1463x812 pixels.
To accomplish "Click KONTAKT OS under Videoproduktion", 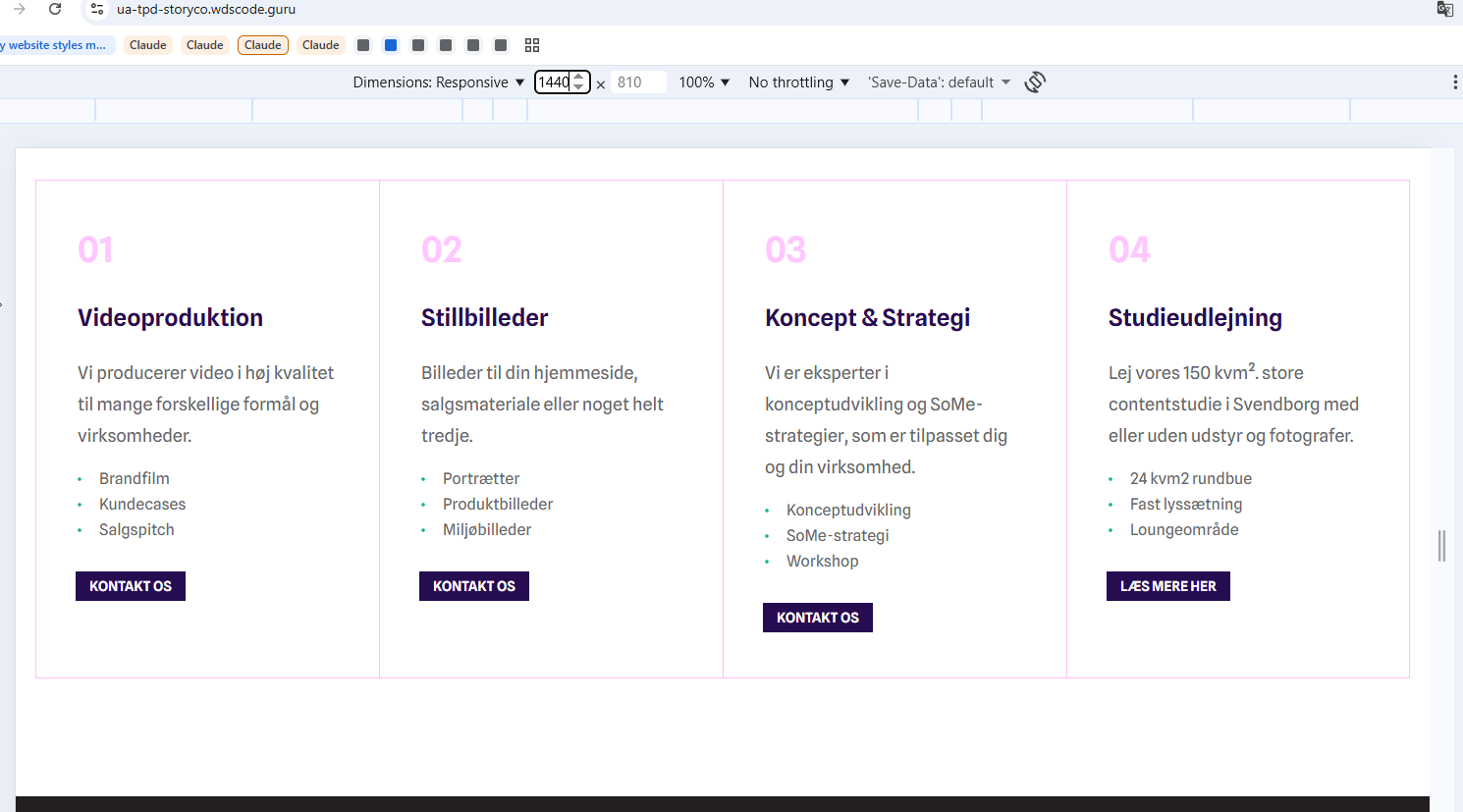I will [x=131, y=586].
